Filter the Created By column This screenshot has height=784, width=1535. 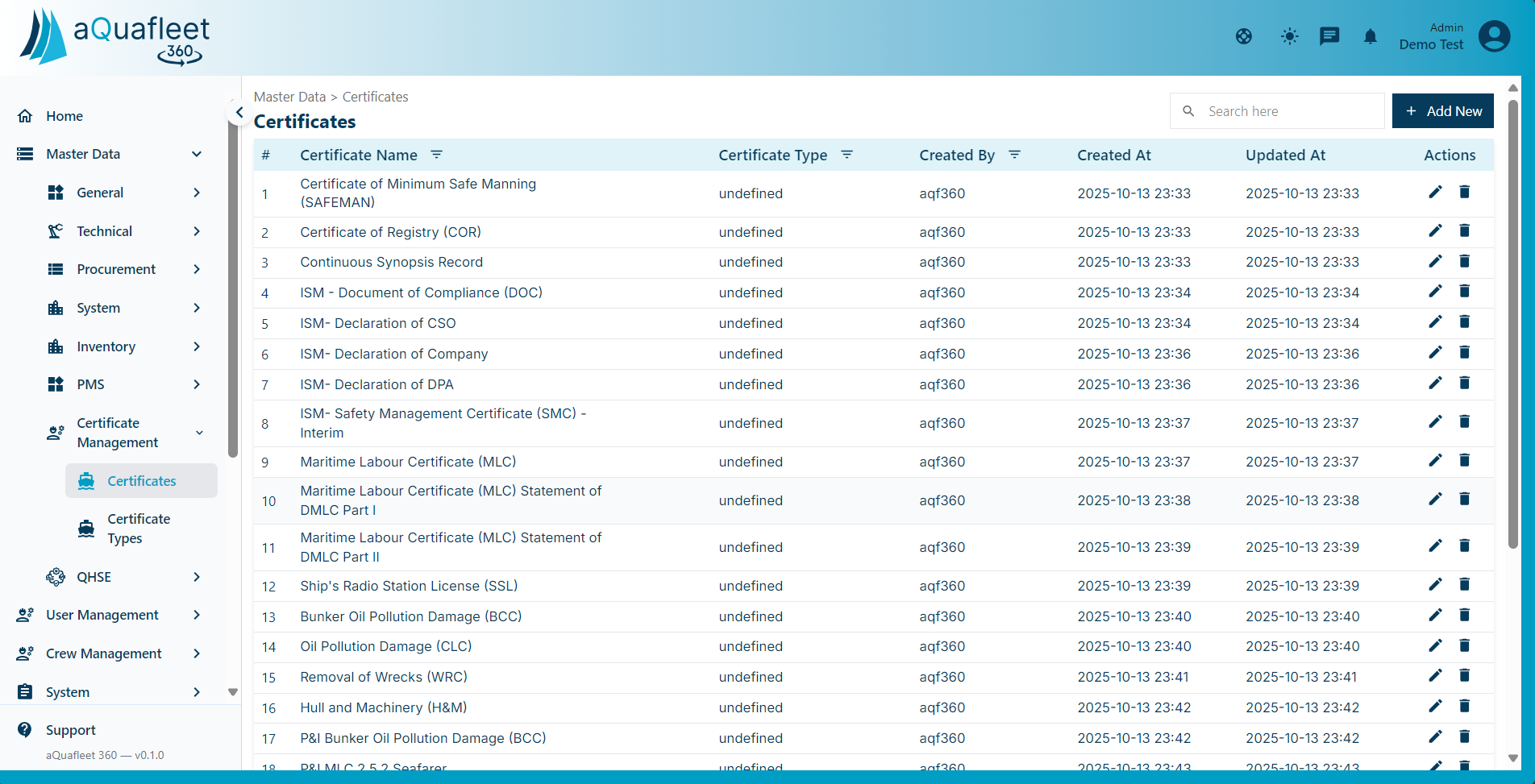pyautogui.click(x=1015, y=155)
